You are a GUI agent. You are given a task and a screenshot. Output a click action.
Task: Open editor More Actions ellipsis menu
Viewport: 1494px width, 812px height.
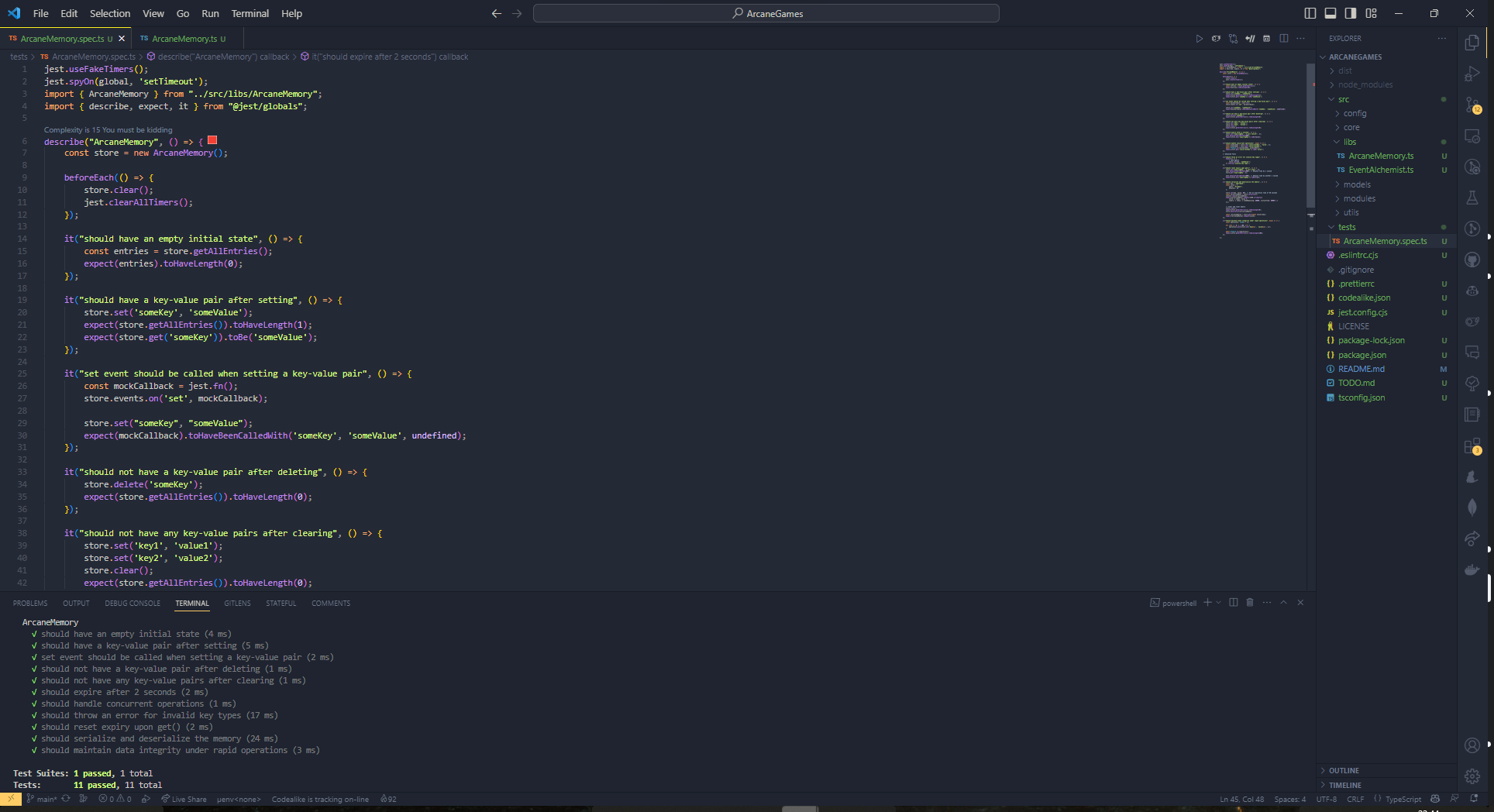click(x=1301, y=39)
